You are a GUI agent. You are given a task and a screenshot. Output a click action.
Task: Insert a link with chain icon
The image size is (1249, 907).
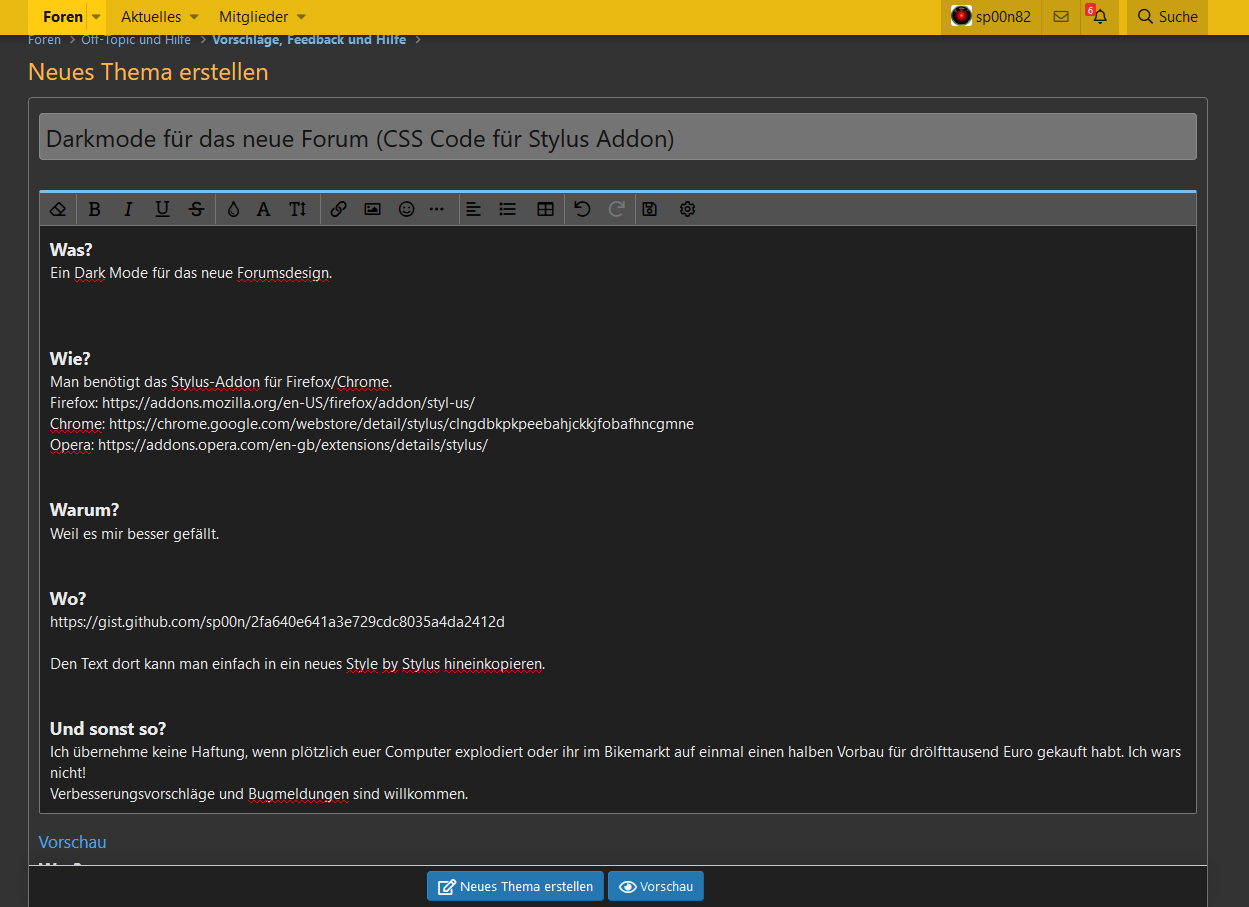click(x=338, y=209)
